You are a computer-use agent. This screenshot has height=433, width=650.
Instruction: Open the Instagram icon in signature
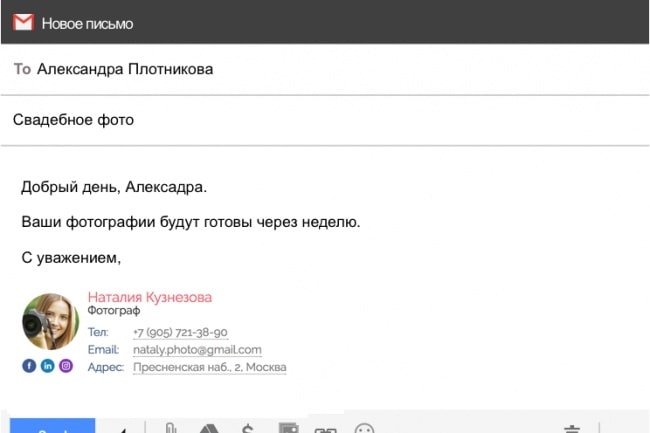point(65,366)
